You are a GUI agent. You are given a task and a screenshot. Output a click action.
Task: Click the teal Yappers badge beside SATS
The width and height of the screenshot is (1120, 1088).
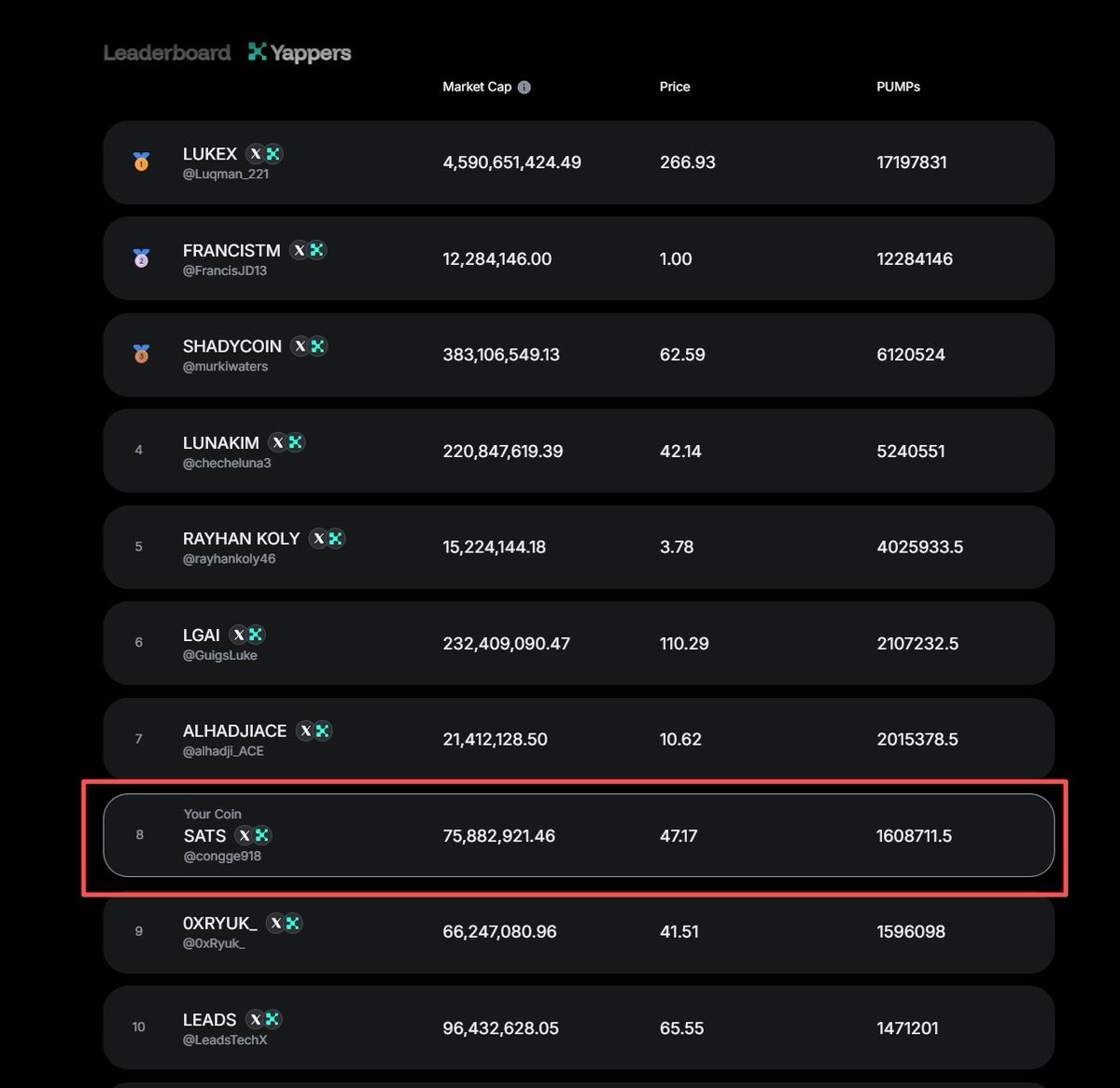262,835
